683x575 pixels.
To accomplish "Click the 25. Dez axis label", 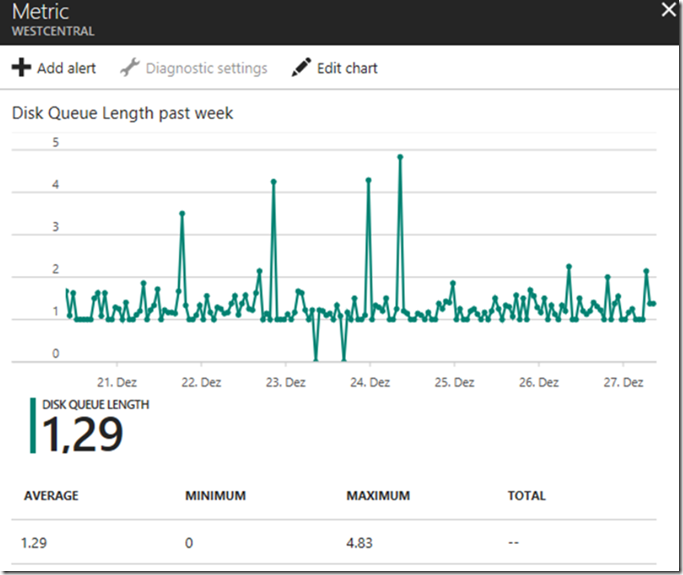I will (454, 382).
